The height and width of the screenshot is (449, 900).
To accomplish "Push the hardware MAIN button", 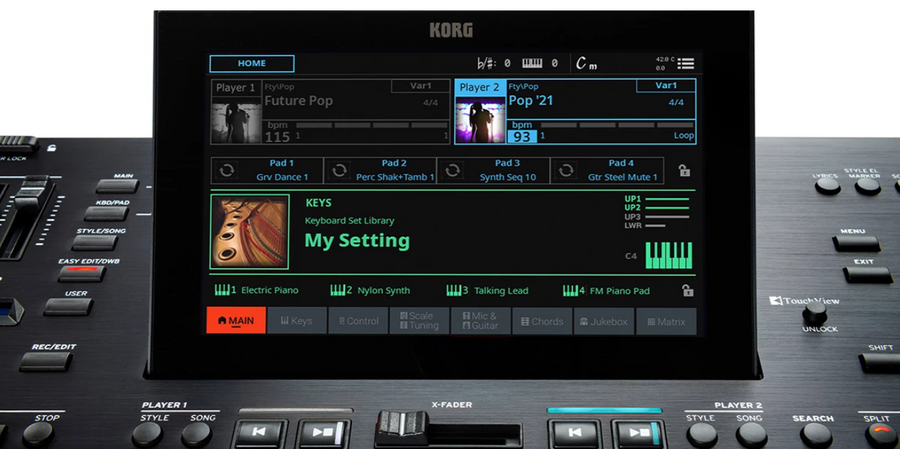I will [x=117, y=186].
